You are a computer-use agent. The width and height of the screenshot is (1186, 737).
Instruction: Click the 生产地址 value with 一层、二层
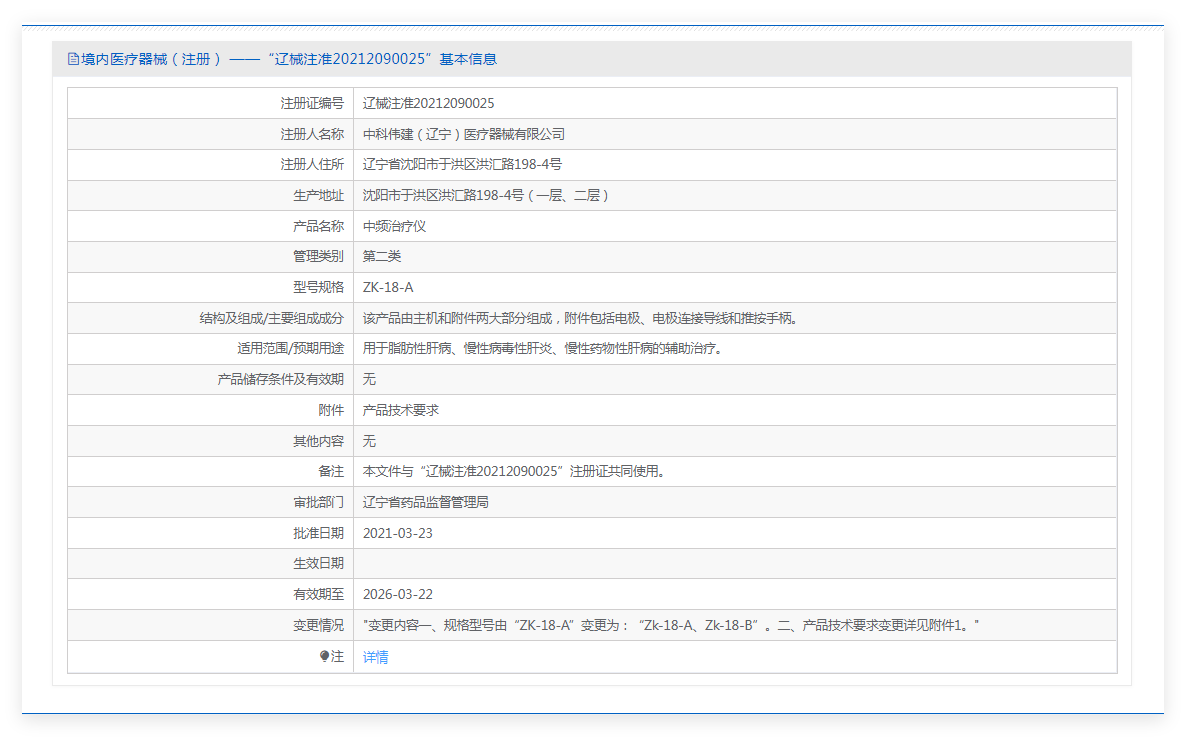485,195
